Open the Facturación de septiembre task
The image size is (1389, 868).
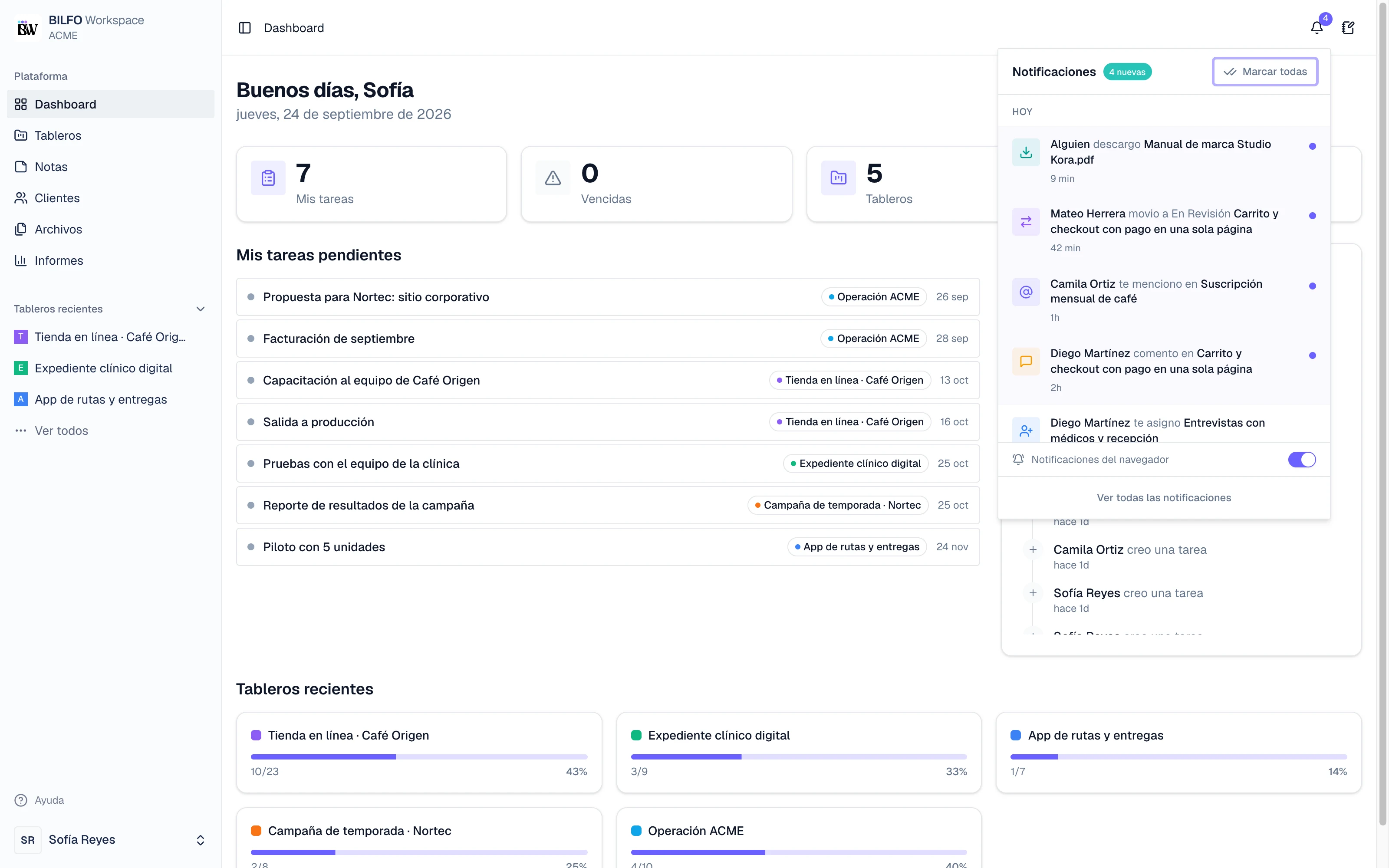click(x=608, y=339)
